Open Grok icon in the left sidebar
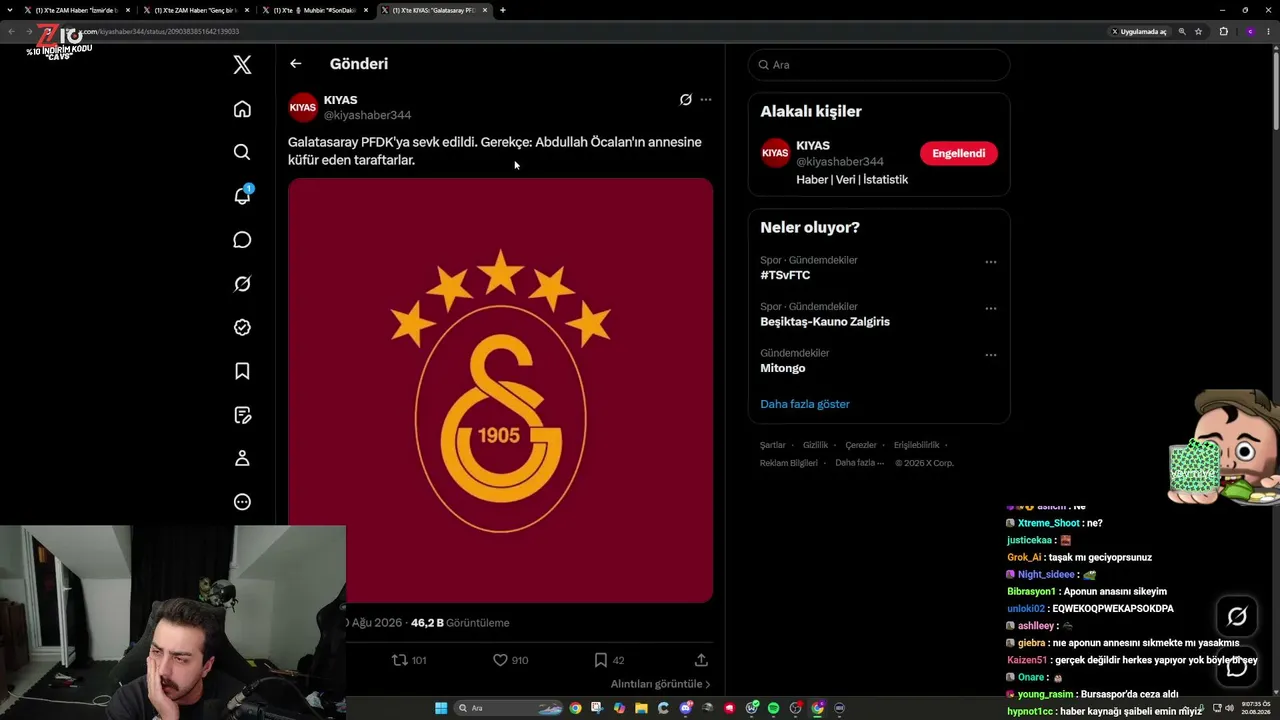Screen dimensions: 1280x720 pyautogui.click(x=242, y=284)
